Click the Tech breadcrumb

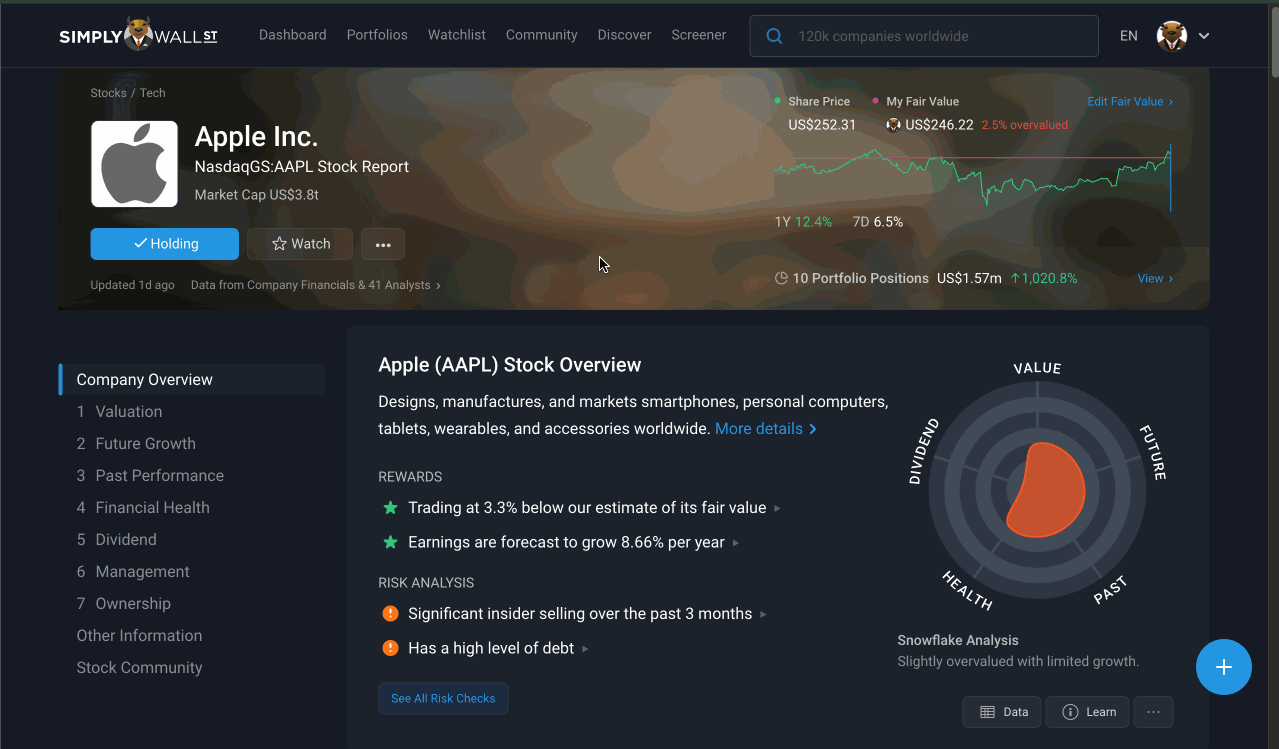click(x=153, y=93)
